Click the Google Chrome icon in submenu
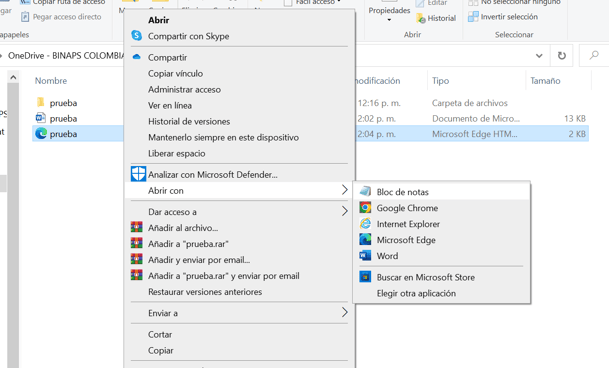 (365, 208)
